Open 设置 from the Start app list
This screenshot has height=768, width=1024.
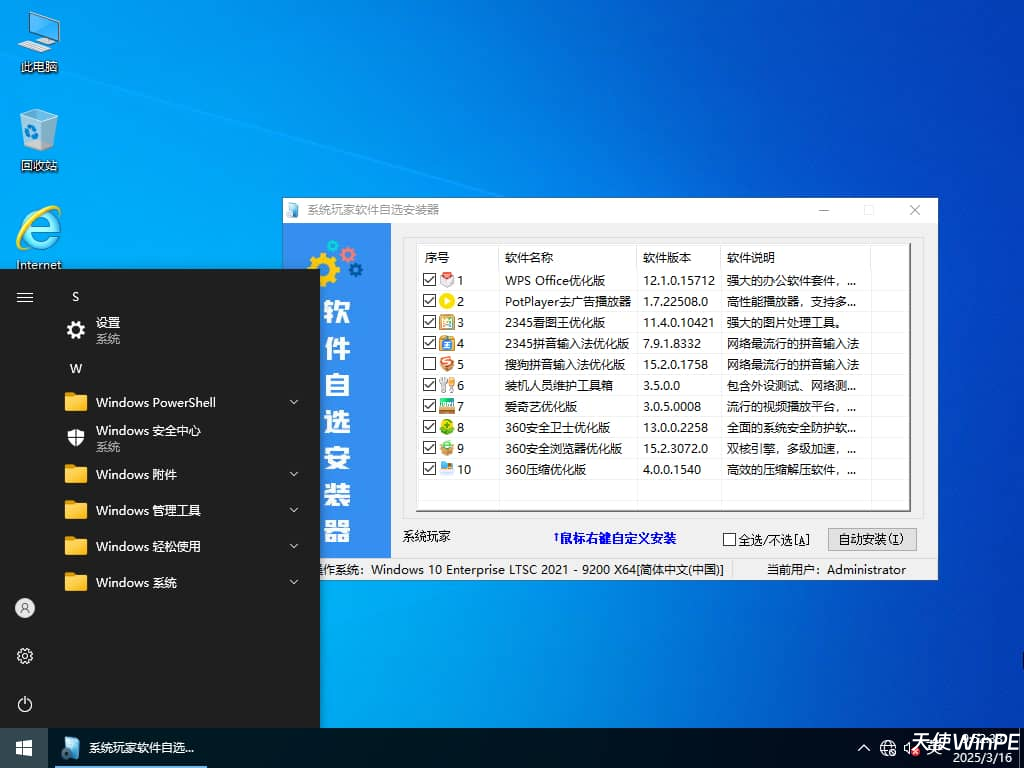click(183, 330)
